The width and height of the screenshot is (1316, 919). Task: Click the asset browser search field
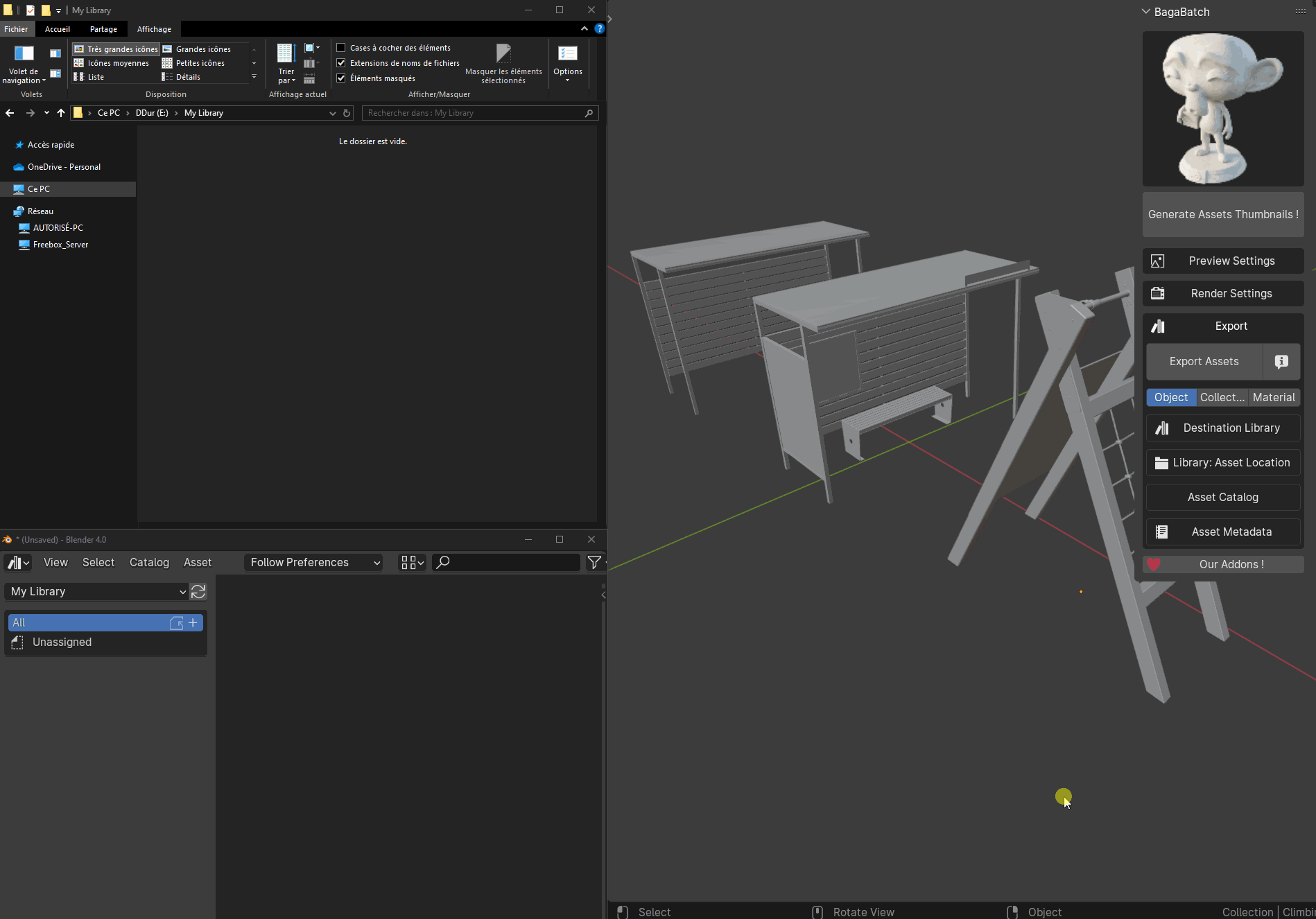[x=506, y=563]
